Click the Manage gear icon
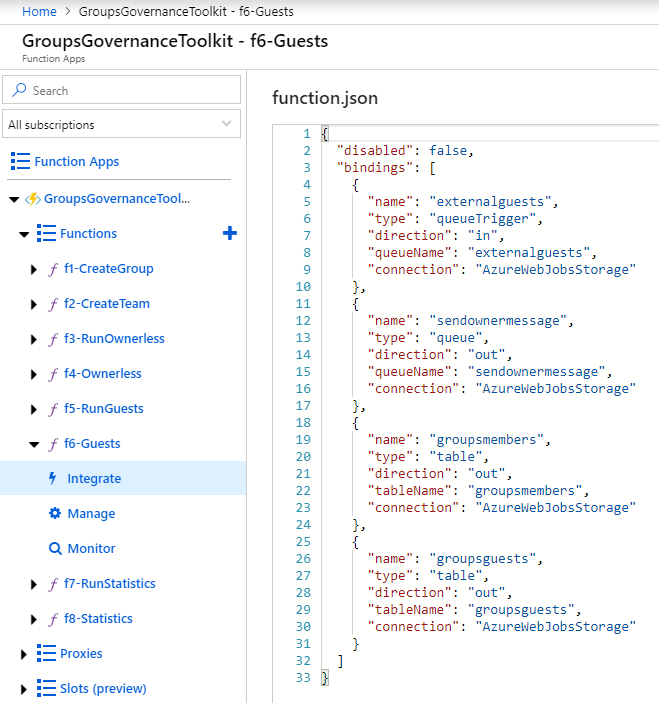 [55, 513]
